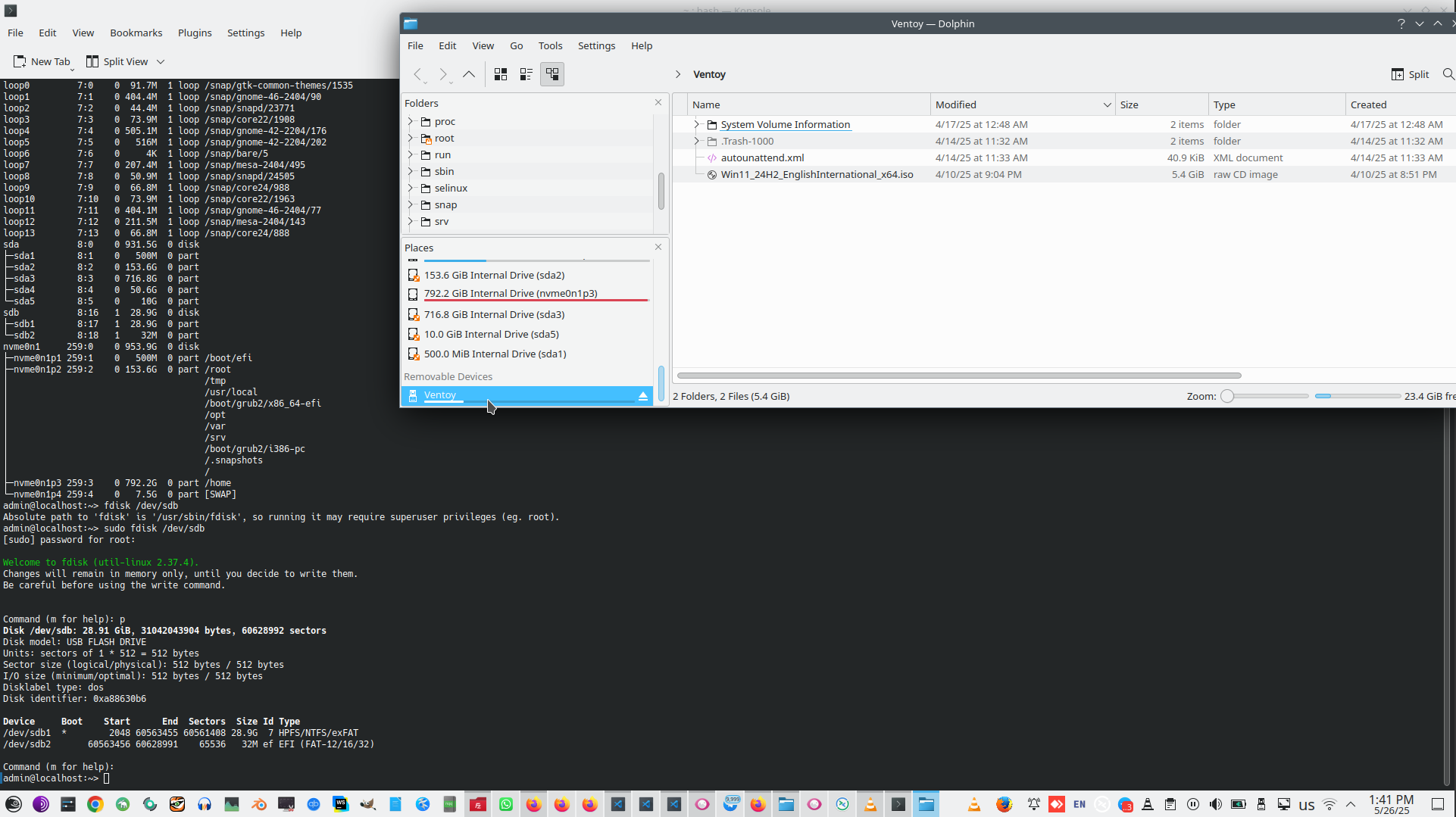Sort files by the Type column
The width and height of the screenshot is (1456, 817).
click(x=1277, y=104)
